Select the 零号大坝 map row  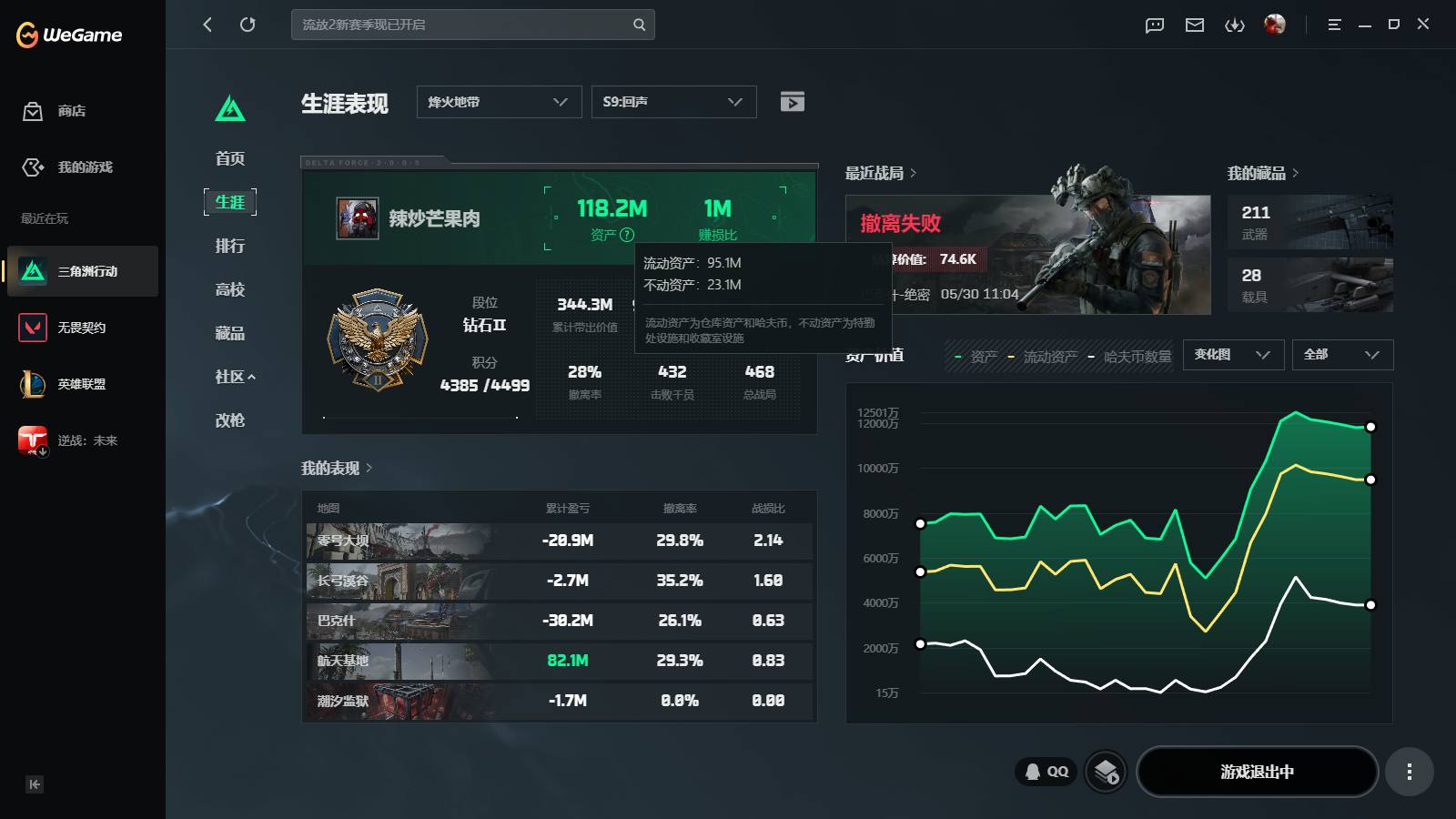(559, 541)
